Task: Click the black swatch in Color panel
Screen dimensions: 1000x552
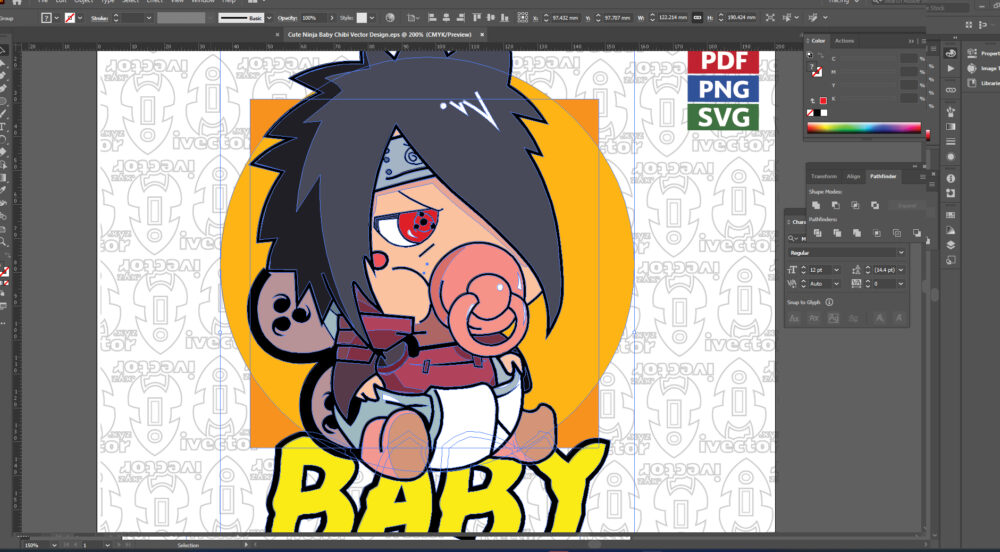Action: [817, 113]
